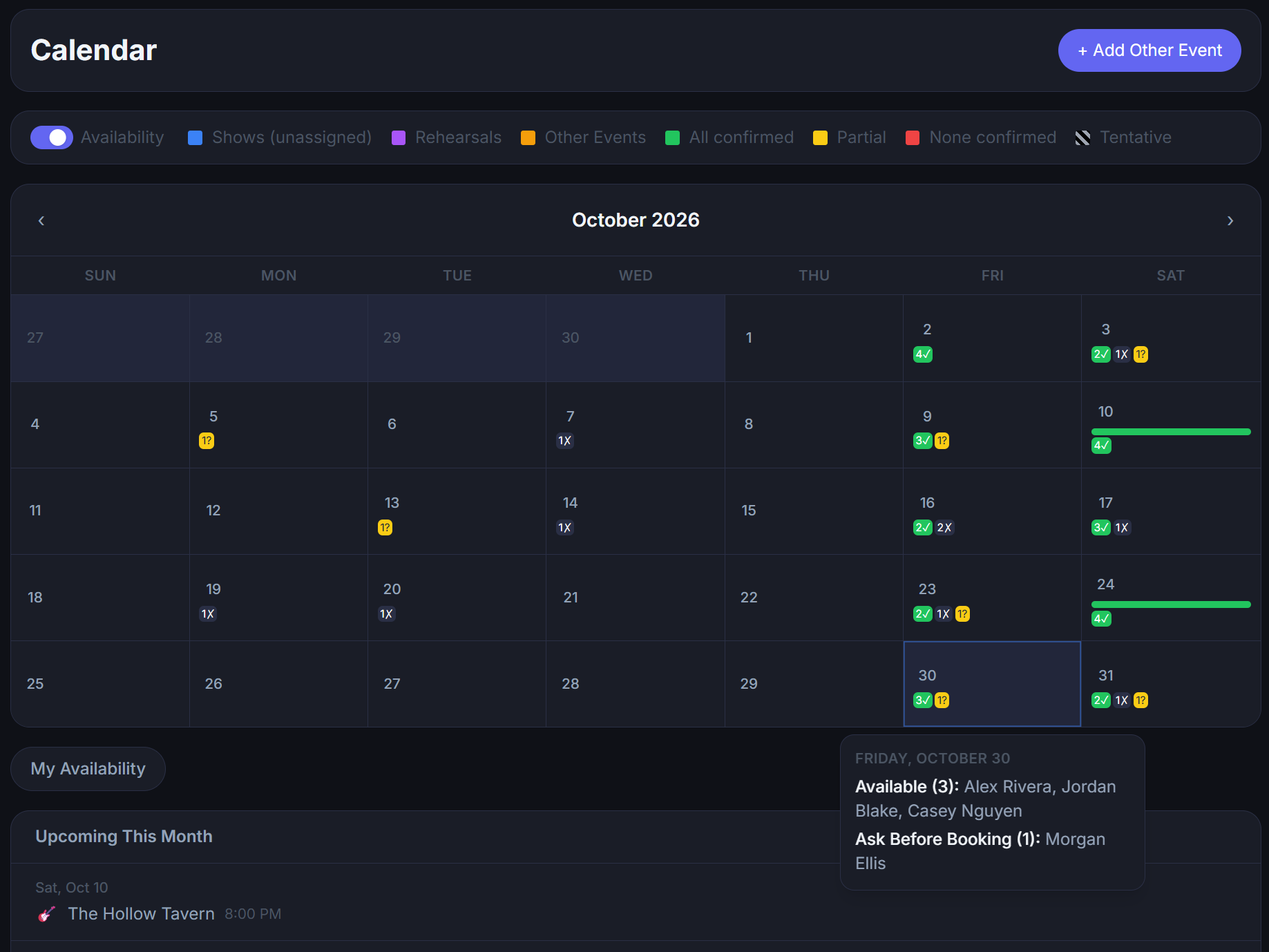Click the yellow 1? badge on October 31

(1141, 701)
